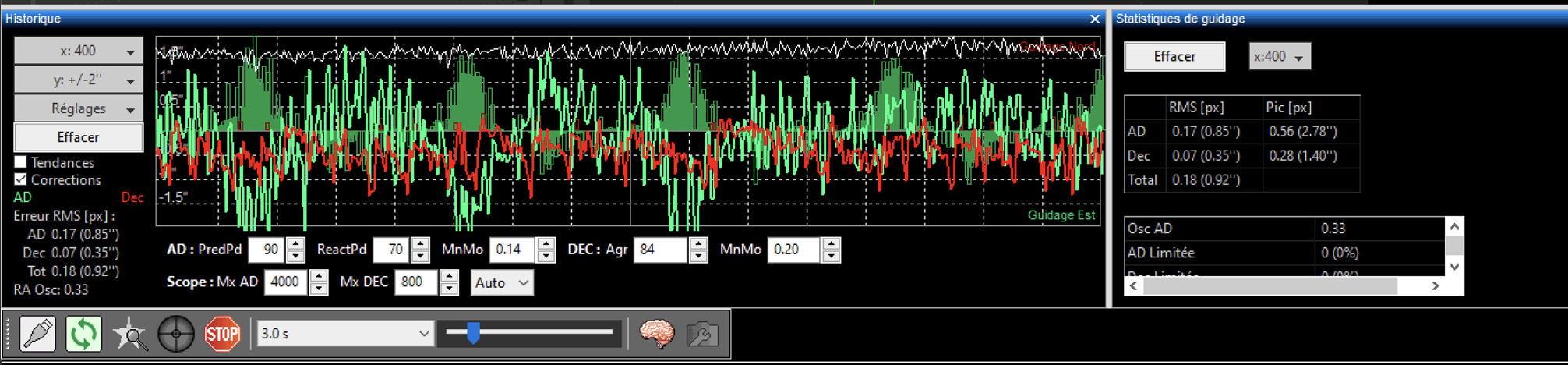Auto-select a guide star with star-magnifier icon
This screenshot has height=365, width=1568.
(129, 334)
